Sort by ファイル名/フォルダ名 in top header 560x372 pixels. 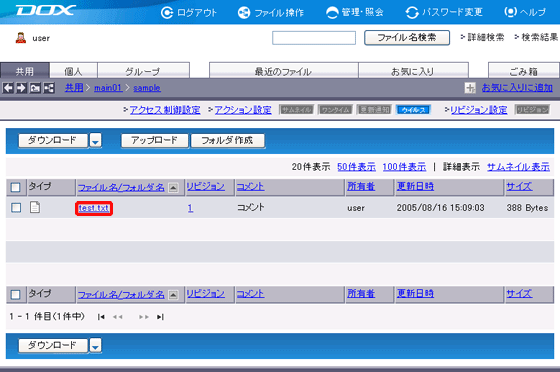[121, 187]
